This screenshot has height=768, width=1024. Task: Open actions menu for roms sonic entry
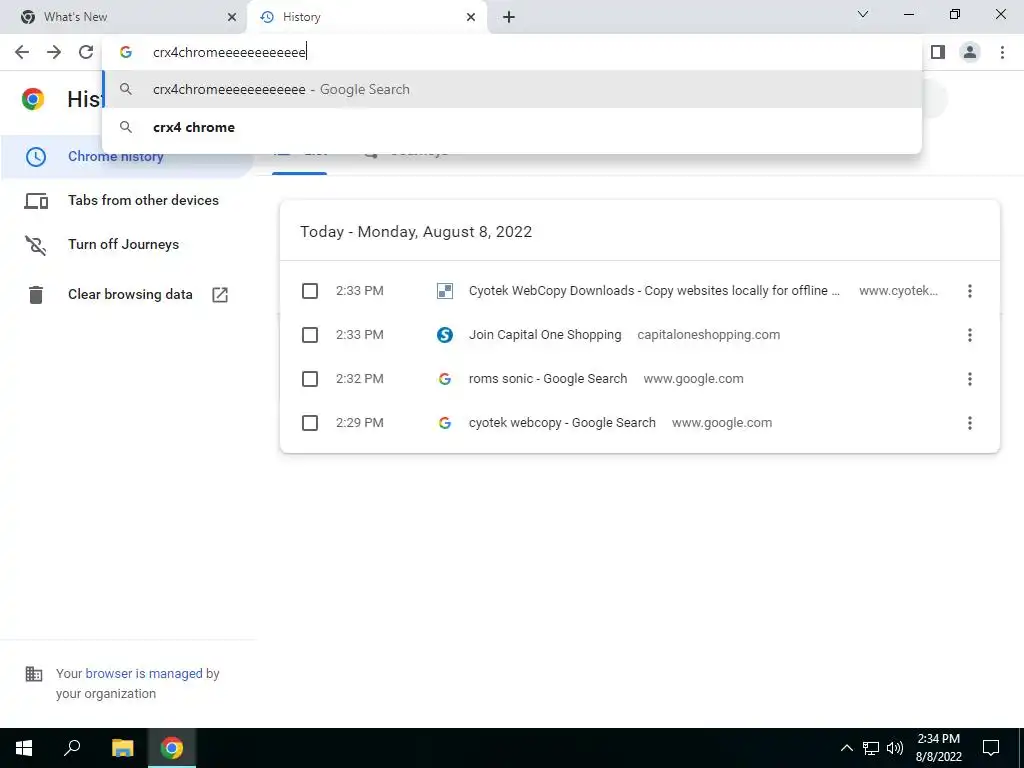click(x=970, y=379)
